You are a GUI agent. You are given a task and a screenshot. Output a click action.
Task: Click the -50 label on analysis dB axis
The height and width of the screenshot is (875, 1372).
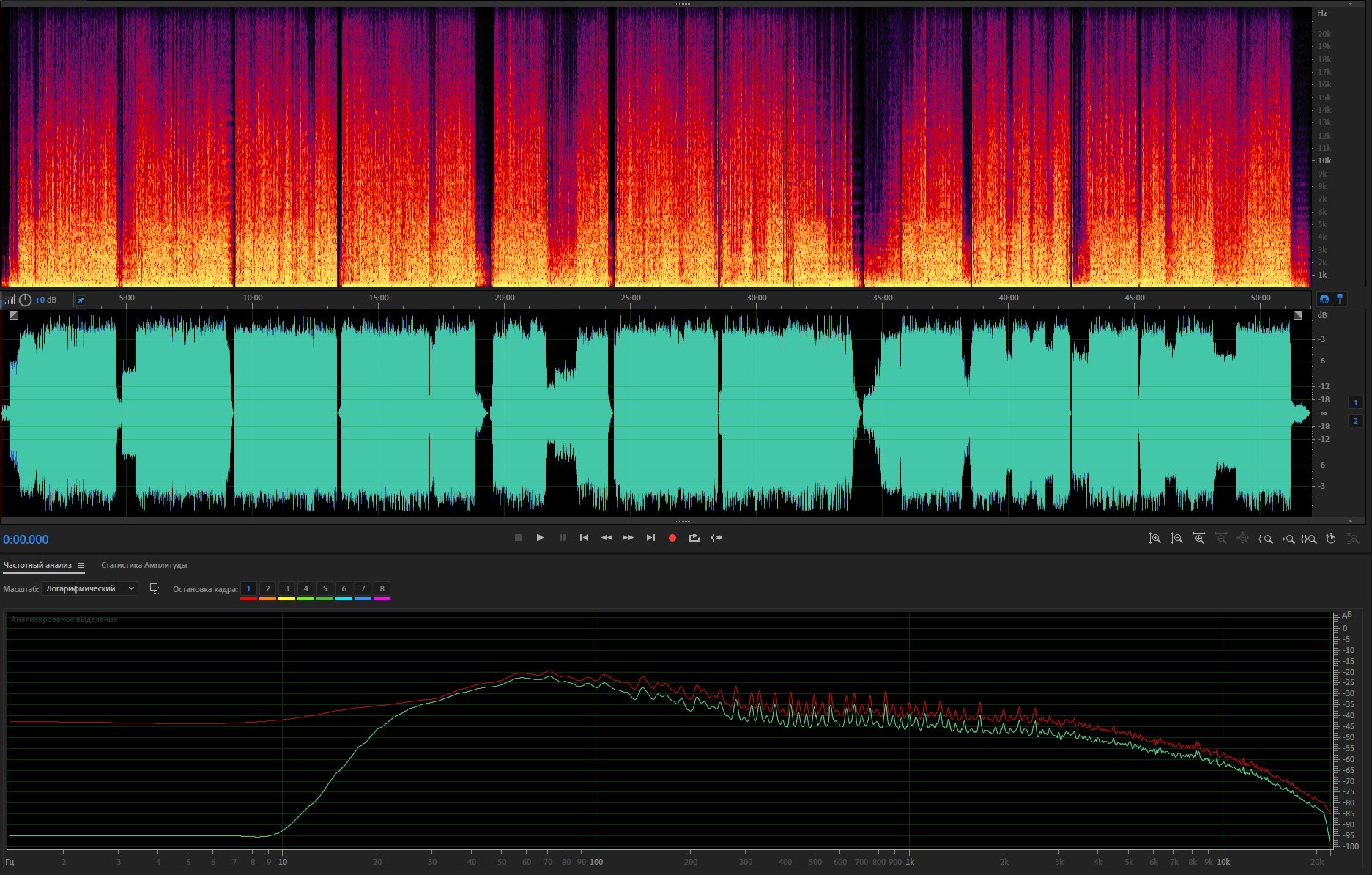click(x=1349, y=737)
